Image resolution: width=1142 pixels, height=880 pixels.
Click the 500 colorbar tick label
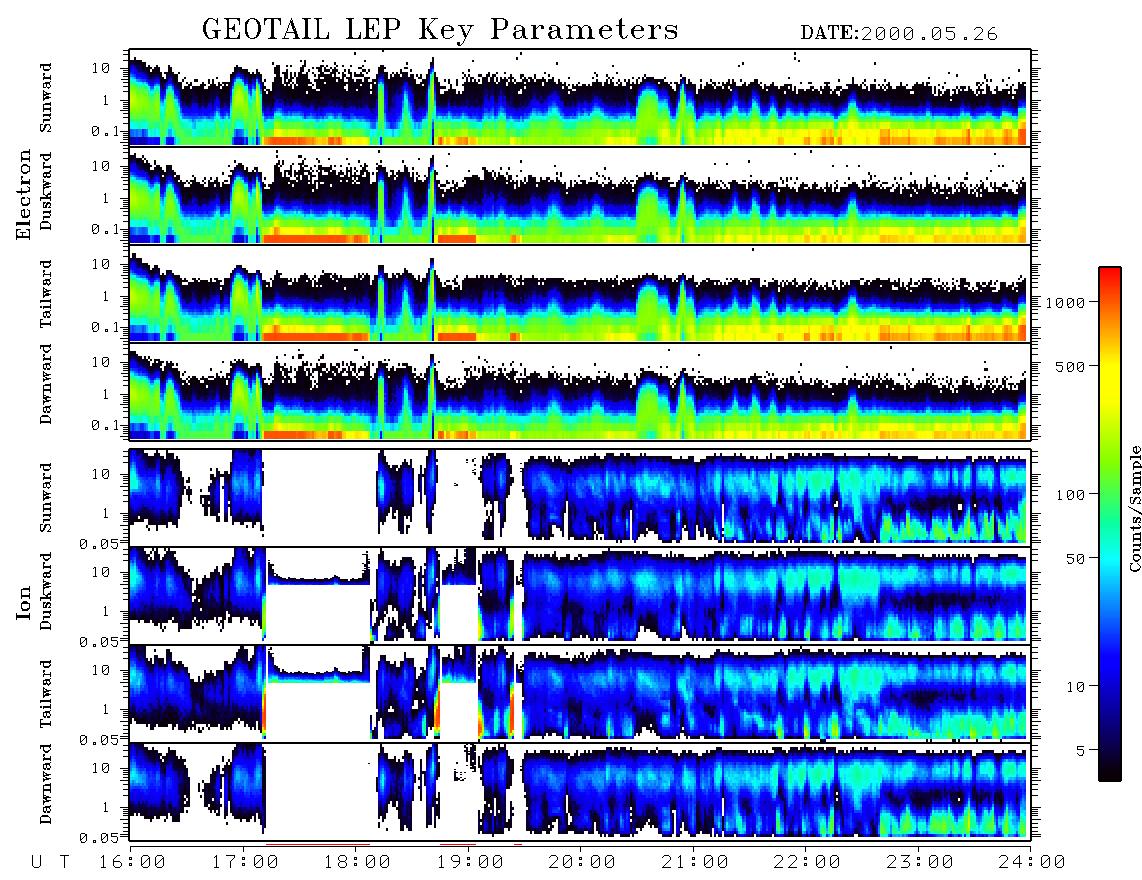pos(1070,366)
